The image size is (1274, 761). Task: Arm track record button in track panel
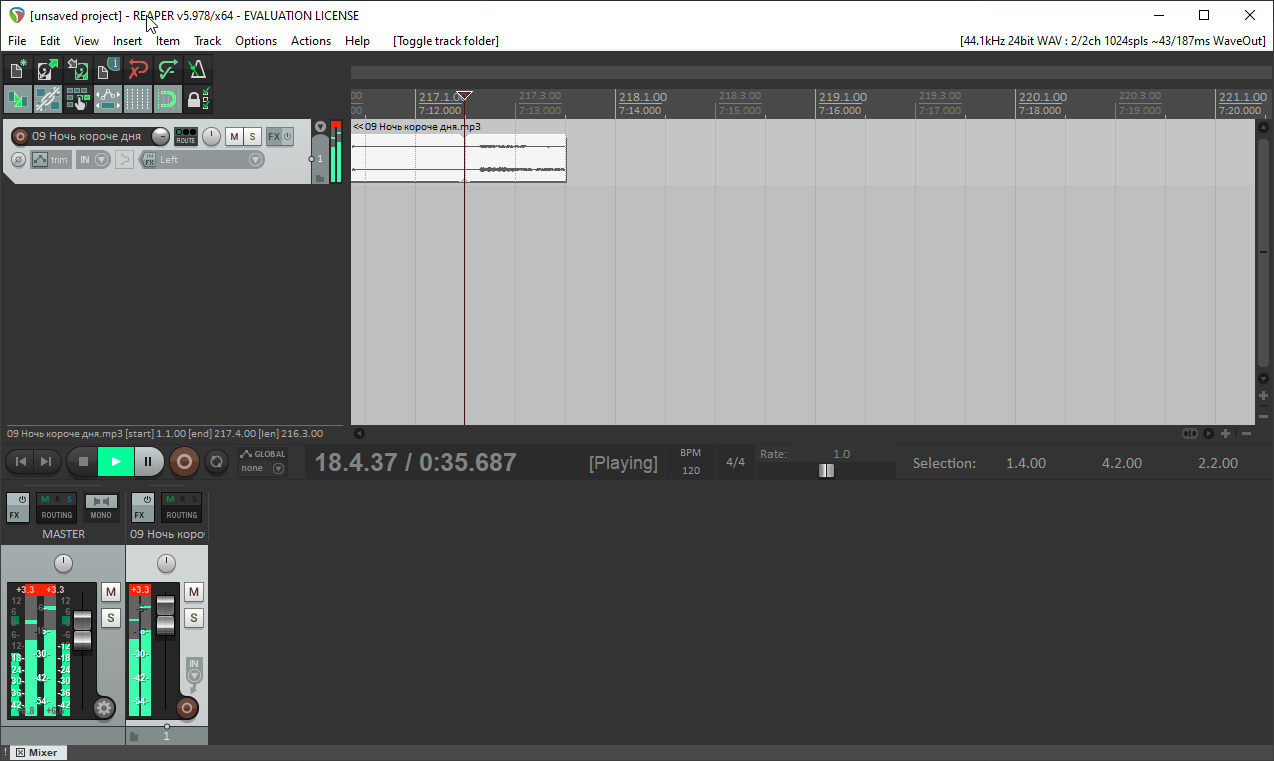pyautogui.click(x=19, y=137)
